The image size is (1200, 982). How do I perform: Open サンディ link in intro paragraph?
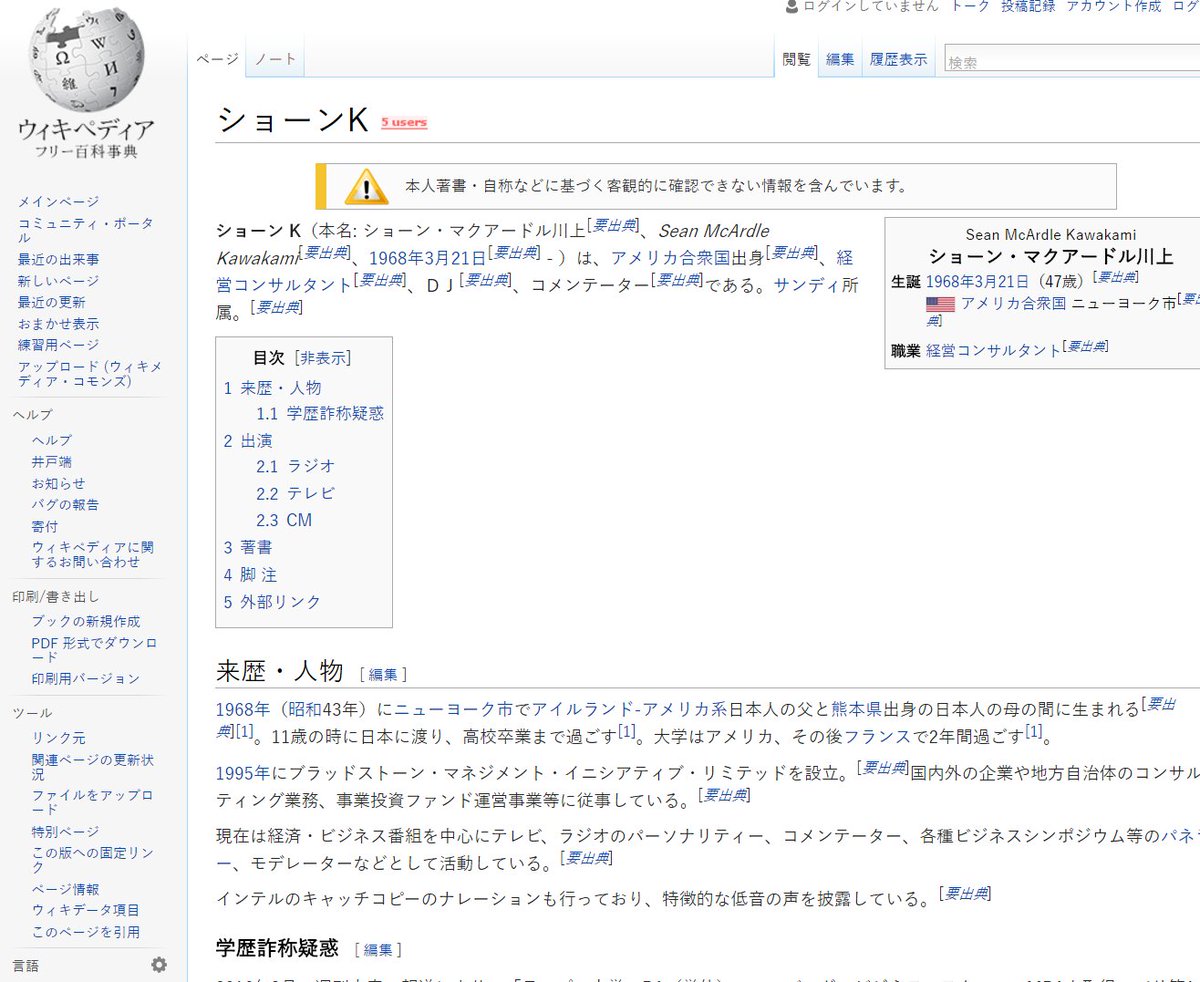(x=807, y=284)
